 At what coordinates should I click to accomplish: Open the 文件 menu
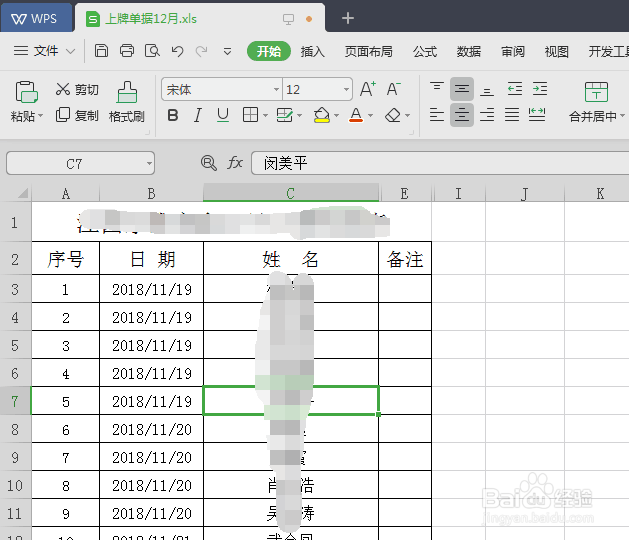(44, 51)
